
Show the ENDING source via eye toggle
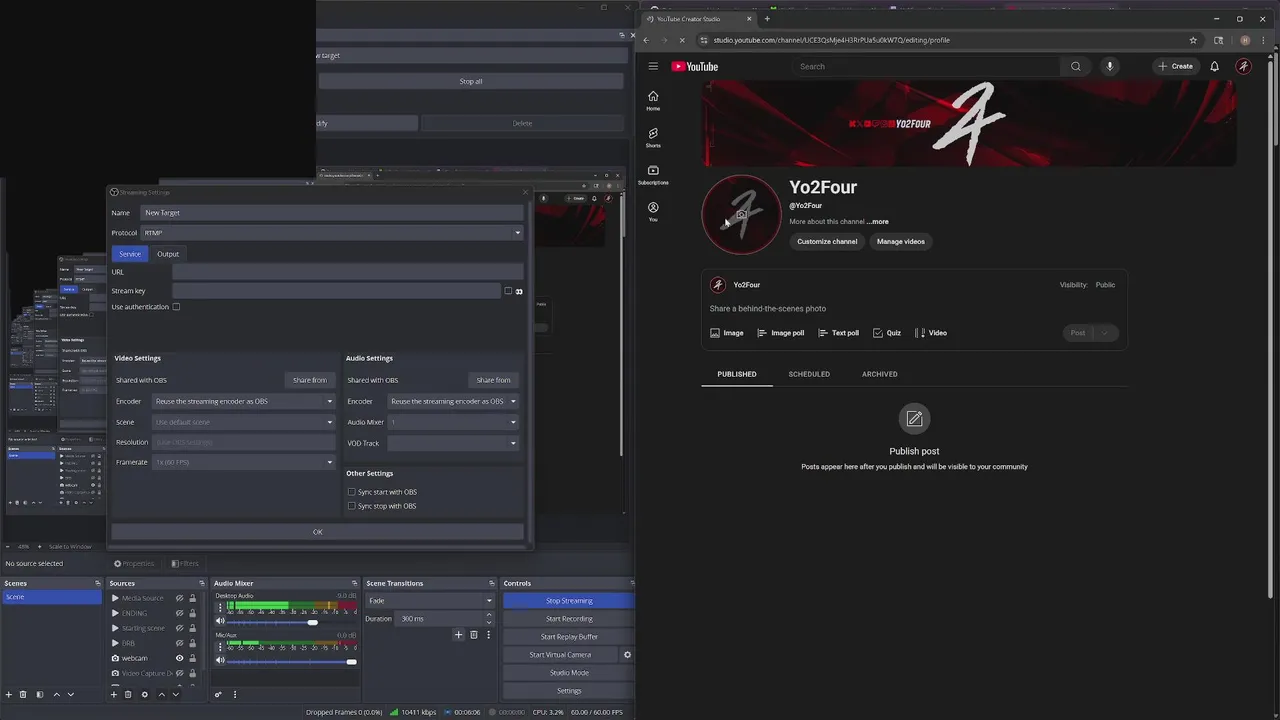179,613
